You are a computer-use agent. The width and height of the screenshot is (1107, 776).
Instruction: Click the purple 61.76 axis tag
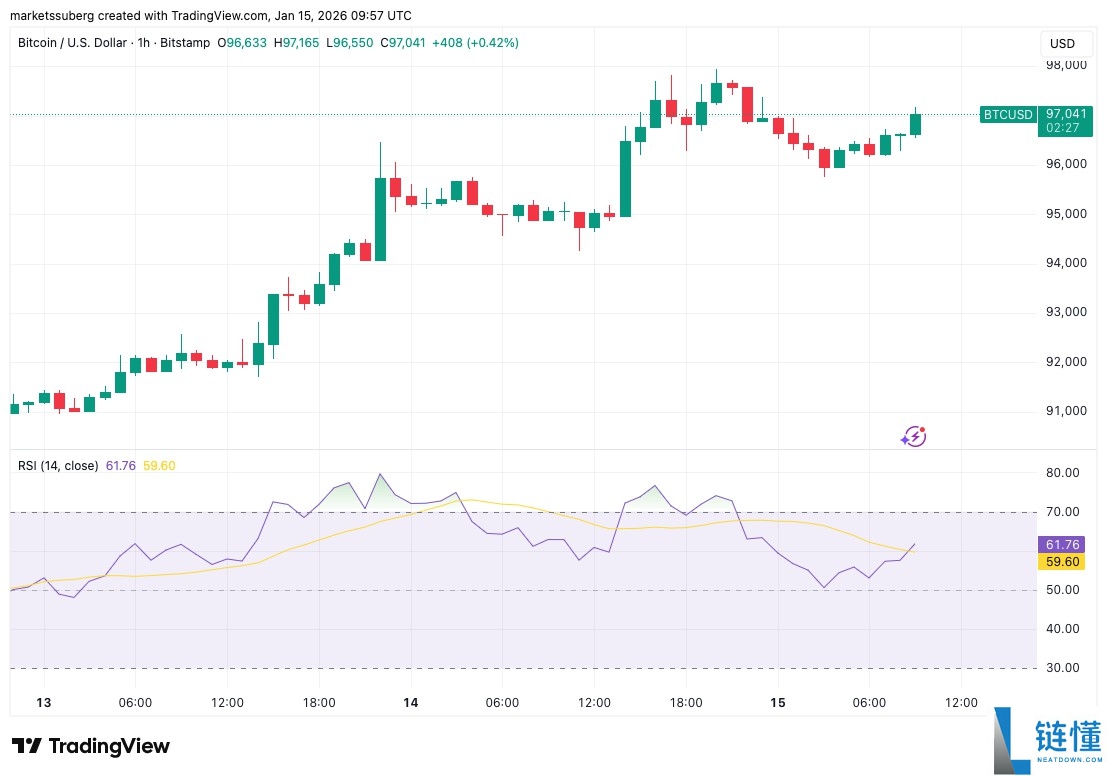(1060, 544)
